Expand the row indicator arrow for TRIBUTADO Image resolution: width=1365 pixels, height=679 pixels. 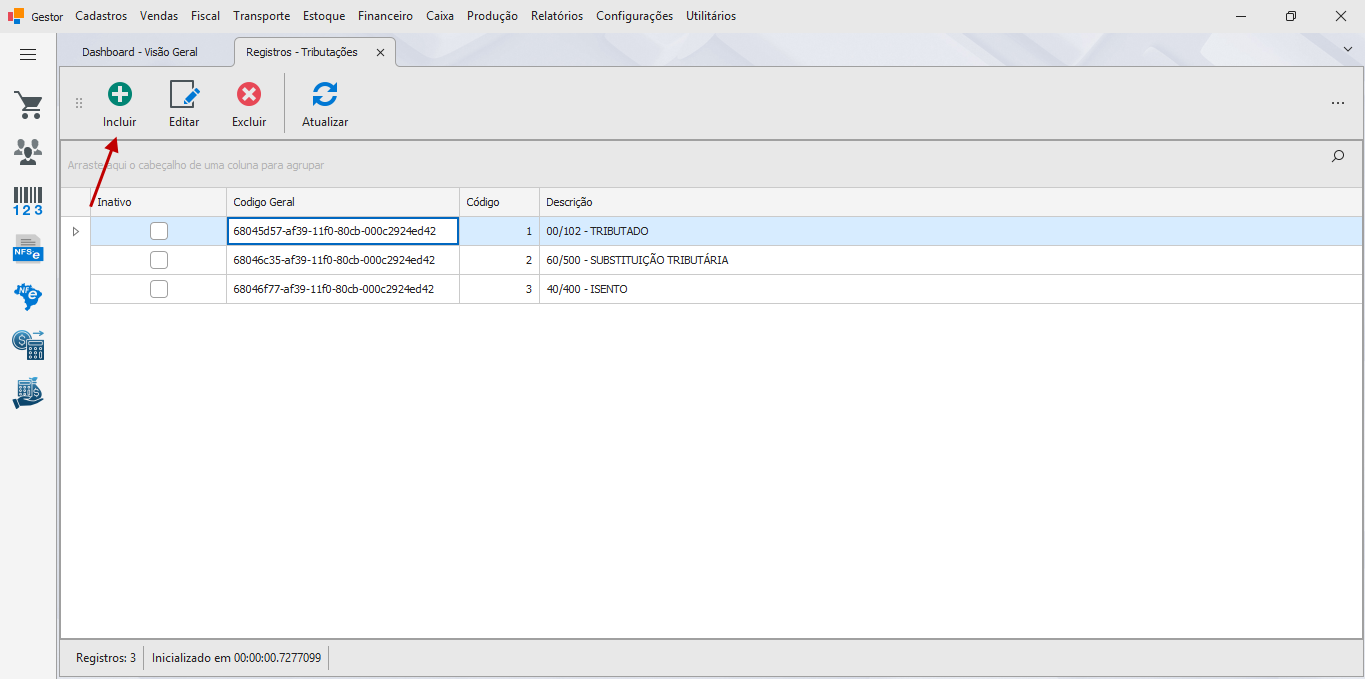(75, 231)
